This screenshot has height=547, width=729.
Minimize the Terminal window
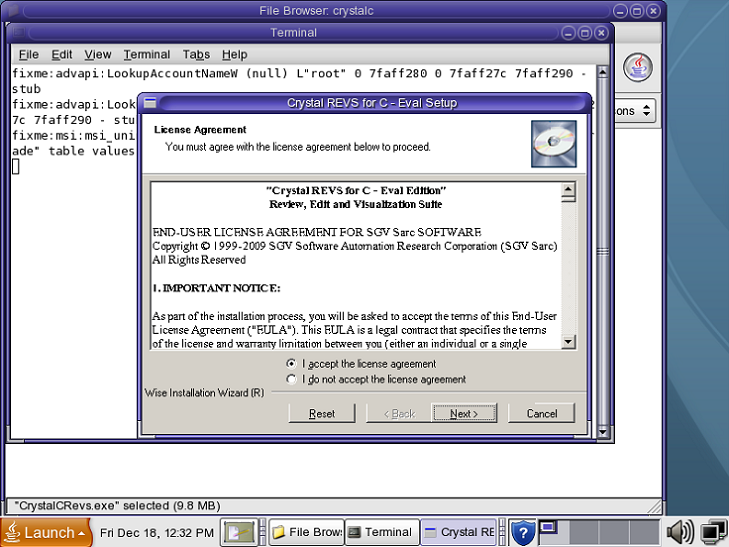(568, 33)
